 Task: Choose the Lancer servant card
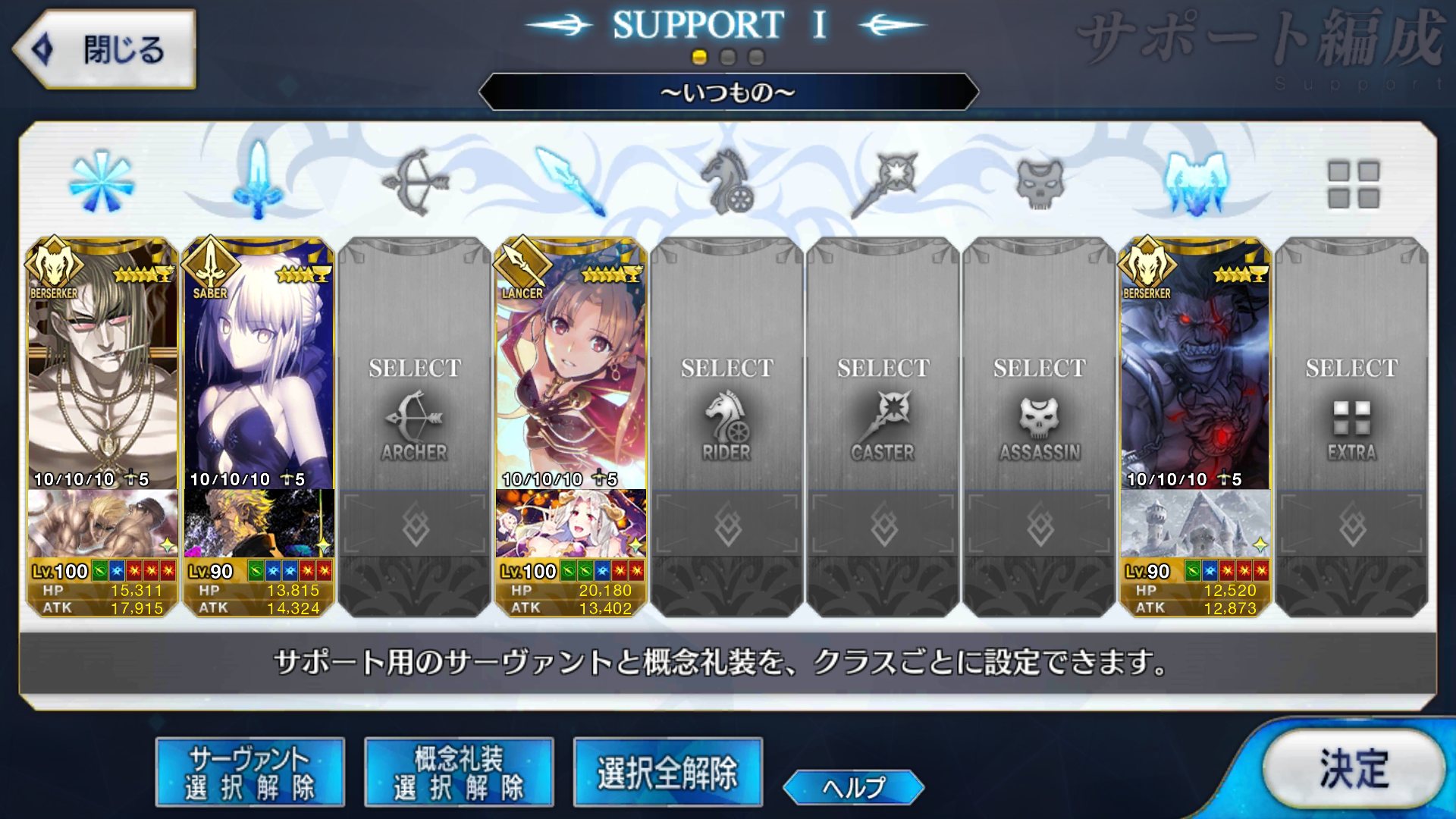pyautogui.click(x=571, y=364)
